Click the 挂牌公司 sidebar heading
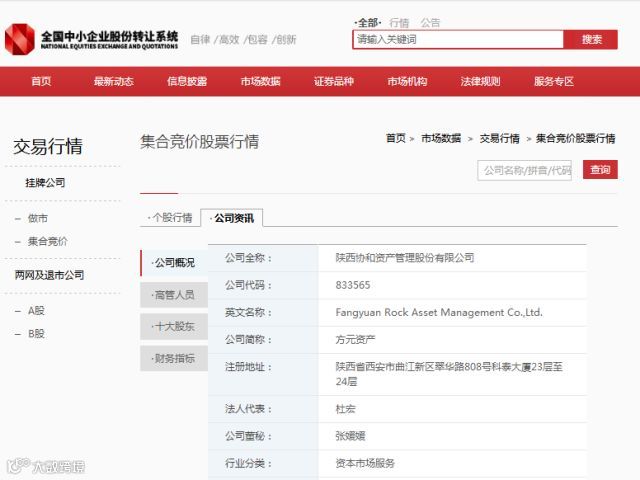This screenshot has height=480, width=640. click(x=45, y=183)
